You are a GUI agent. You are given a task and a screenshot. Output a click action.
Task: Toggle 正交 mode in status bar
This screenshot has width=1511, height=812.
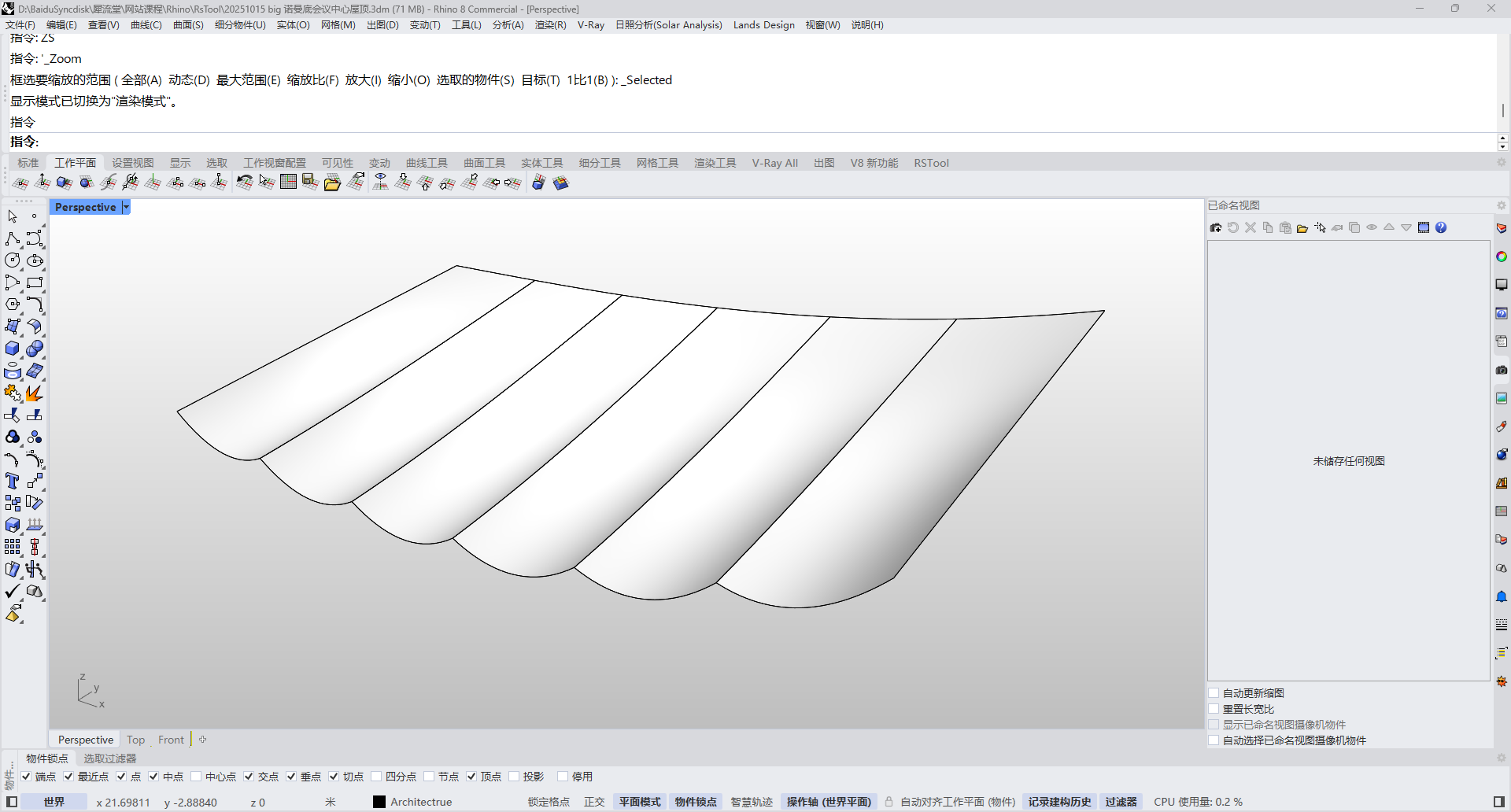pyautogui.click(x=594, y=802)
